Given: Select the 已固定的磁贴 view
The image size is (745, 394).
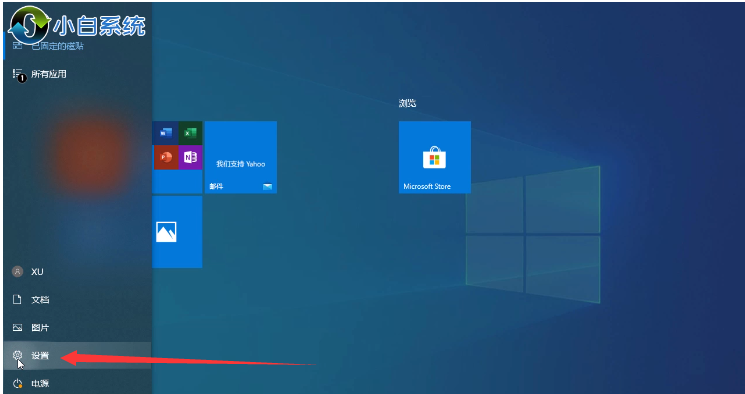Looking at the screenshot, I should pos(77,46).
